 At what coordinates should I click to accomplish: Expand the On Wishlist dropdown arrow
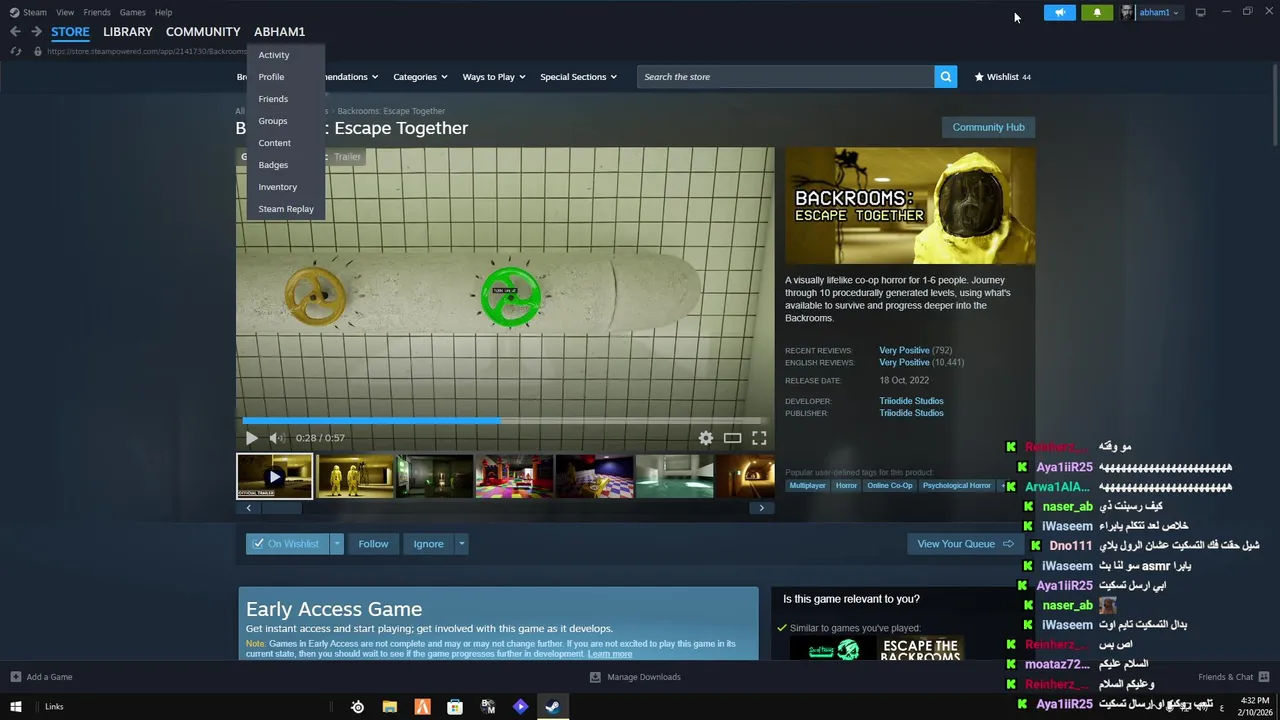337,544
